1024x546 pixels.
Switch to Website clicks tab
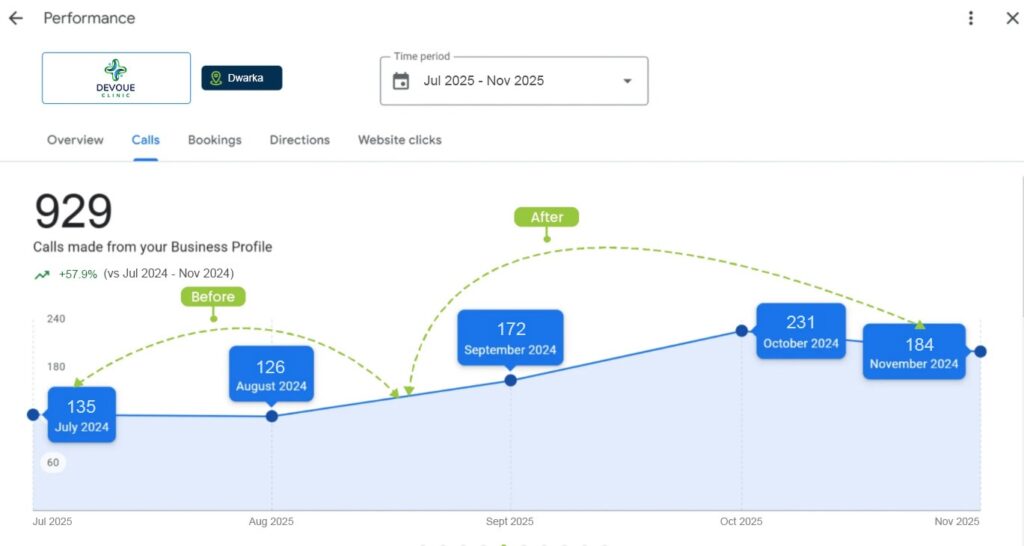pyautogui.click(x=400, y=140)
